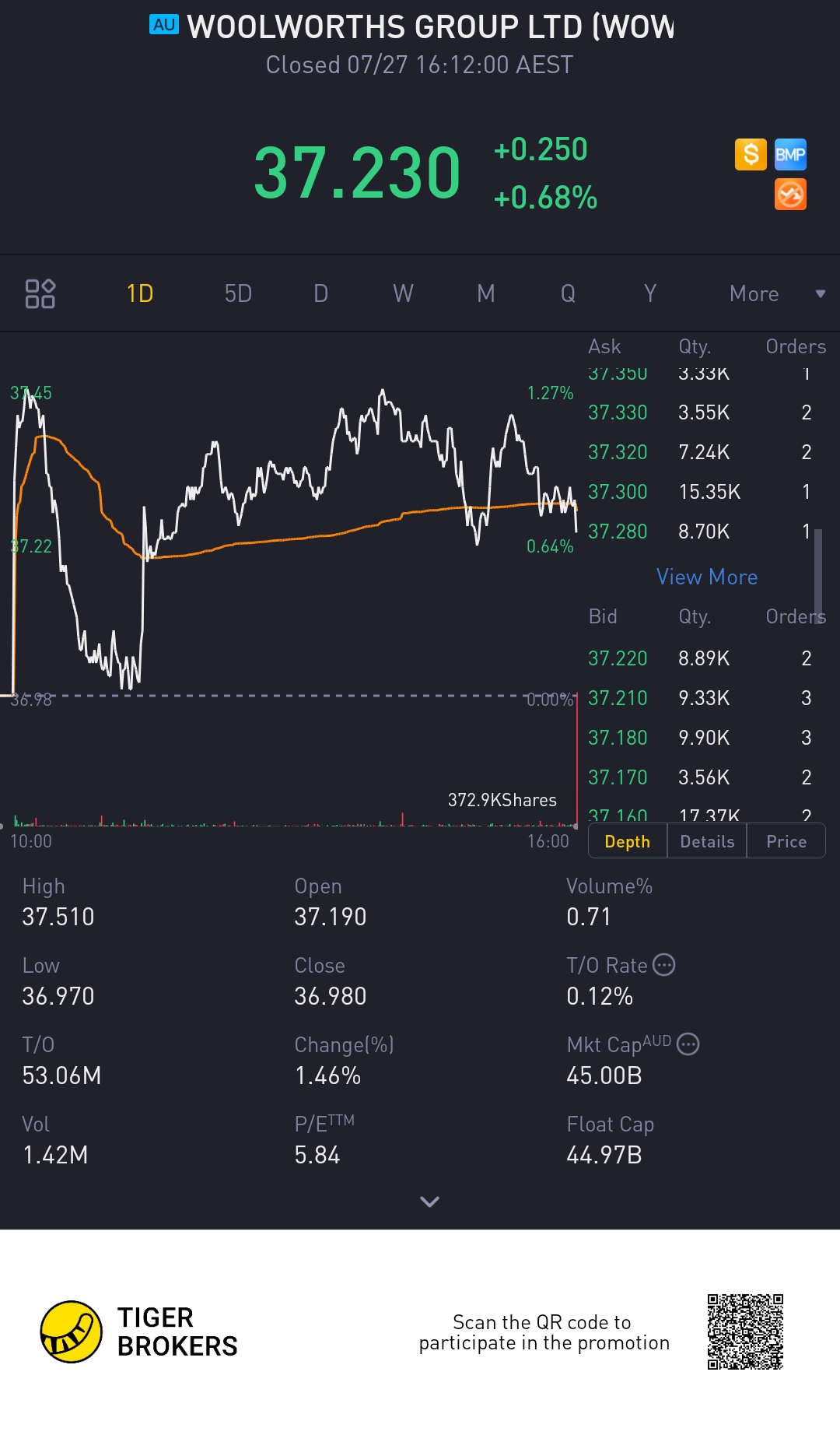Image resolution: width=840 pixels, height=1435 pixels.
Task: Tap the Scan the QR code text
Action: click(x=544, y=1332)
